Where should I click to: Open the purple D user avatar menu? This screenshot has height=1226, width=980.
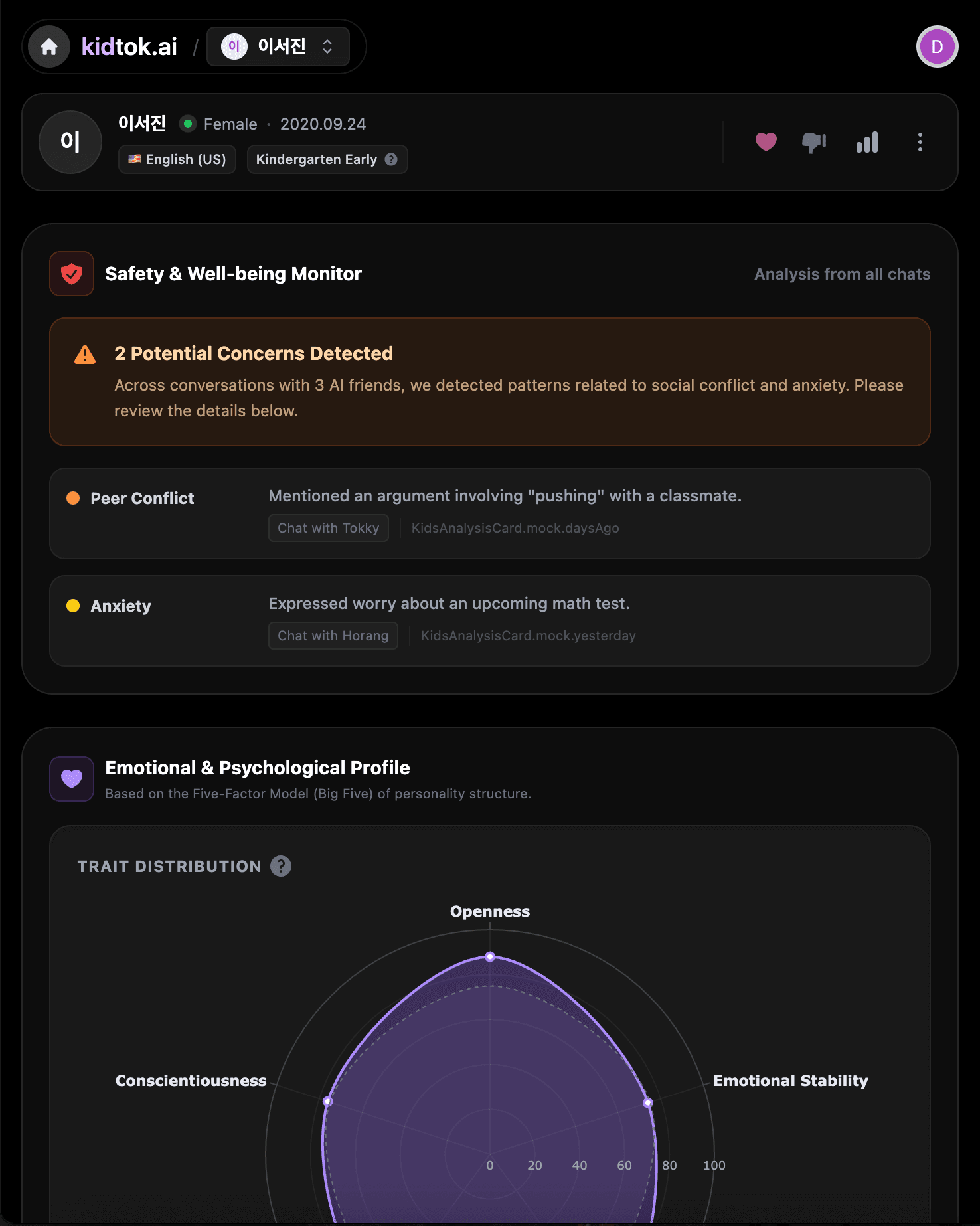click(x=937, y=46)
